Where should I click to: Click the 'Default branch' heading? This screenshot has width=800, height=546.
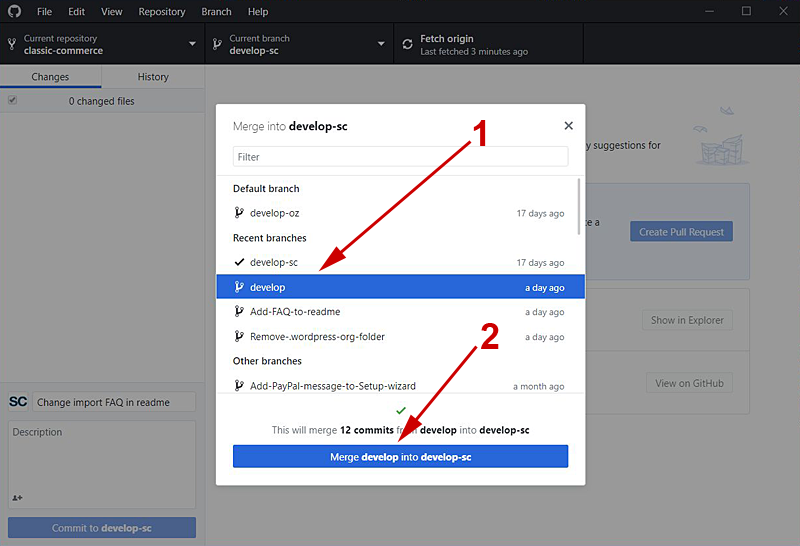click(266, 188)
